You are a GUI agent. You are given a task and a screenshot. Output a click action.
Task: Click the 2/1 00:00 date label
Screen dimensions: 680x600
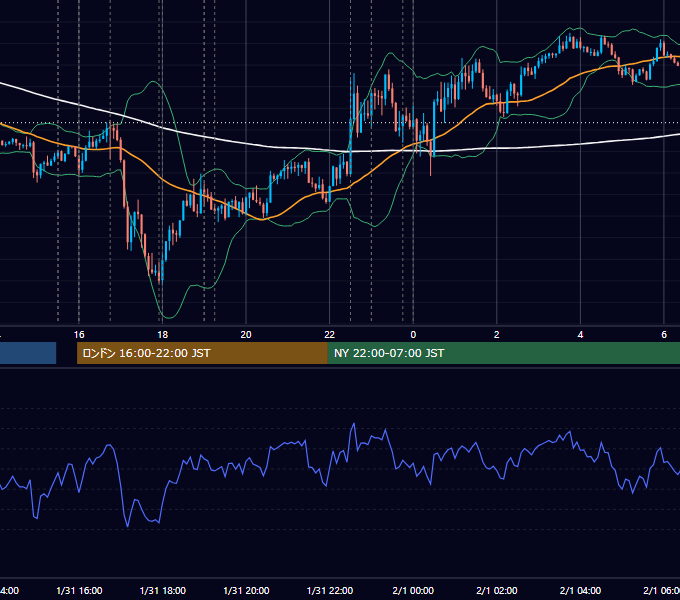[413, 591]
